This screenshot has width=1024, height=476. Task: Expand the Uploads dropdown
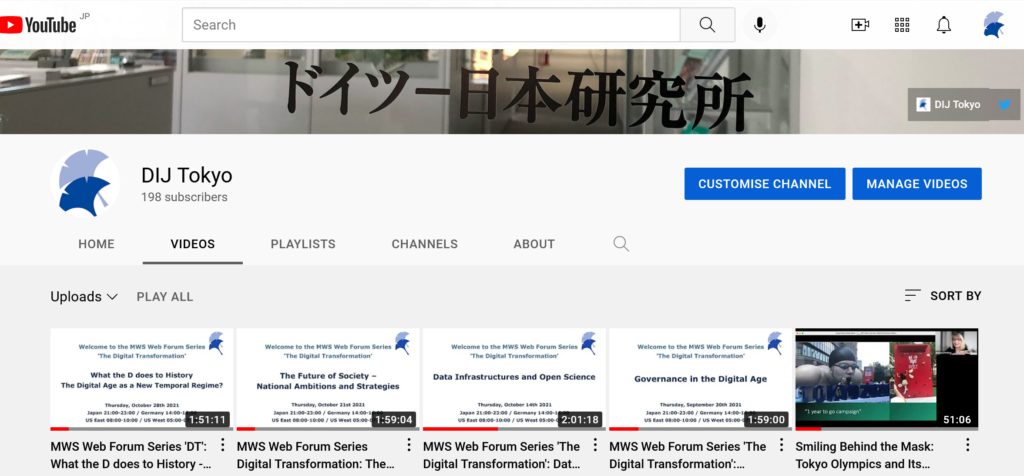(84, 296)
